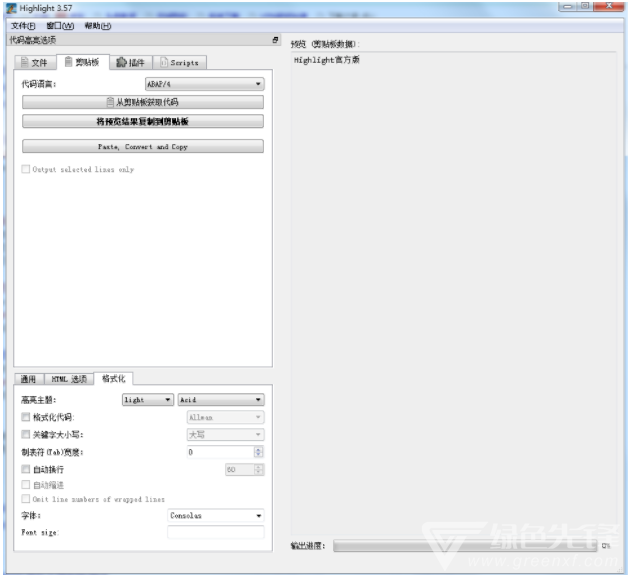Screen dimensions: 629x575
Task: Expand the 代码语言 ABAP/4 dropdown
Action: (x=204, y=84)
